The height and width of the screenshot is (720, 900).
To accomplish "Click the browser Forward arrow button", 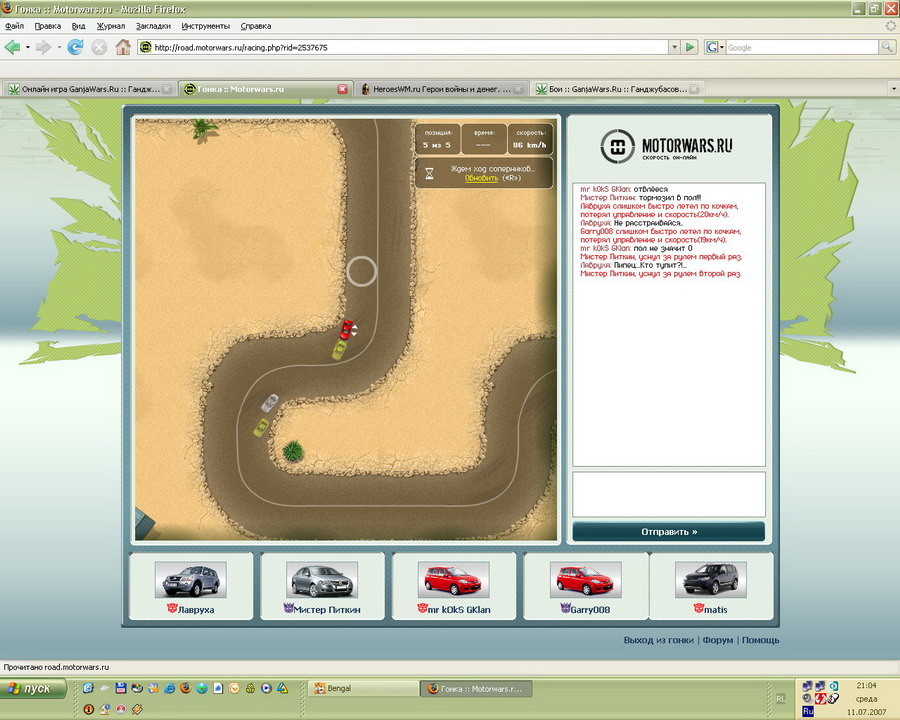I will point(43,47).
